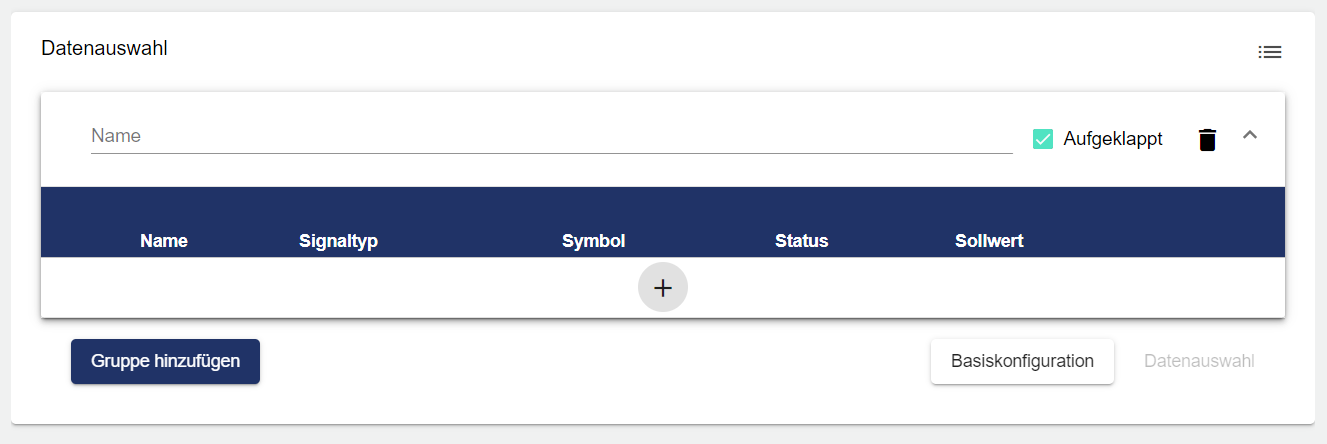The width and height of the screenshot is (1327, 444).
Task: Open the list menu icon beside Datenauswahl
Action: (1269, 52)
